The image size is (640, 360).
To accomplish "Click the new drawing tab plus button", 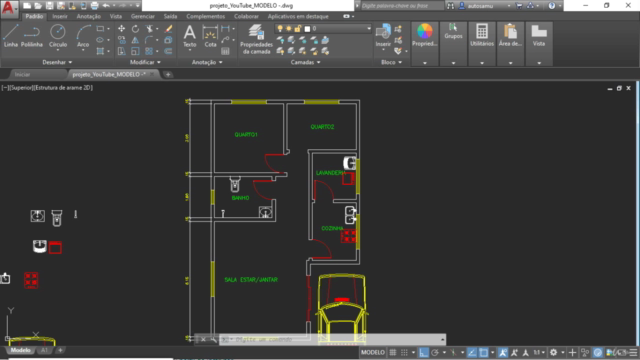I will 168,74.
